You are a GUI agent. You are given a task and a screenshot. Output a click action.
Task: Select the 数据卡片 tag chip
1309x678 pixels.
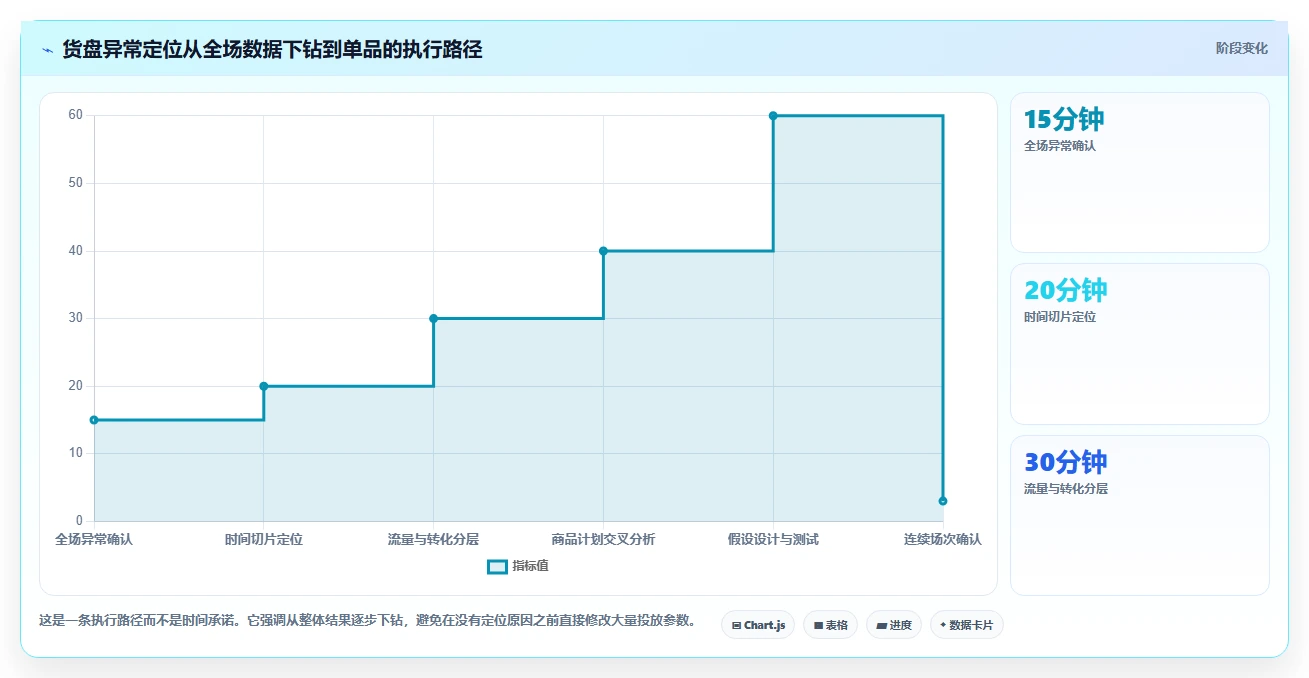coord(966,625)
